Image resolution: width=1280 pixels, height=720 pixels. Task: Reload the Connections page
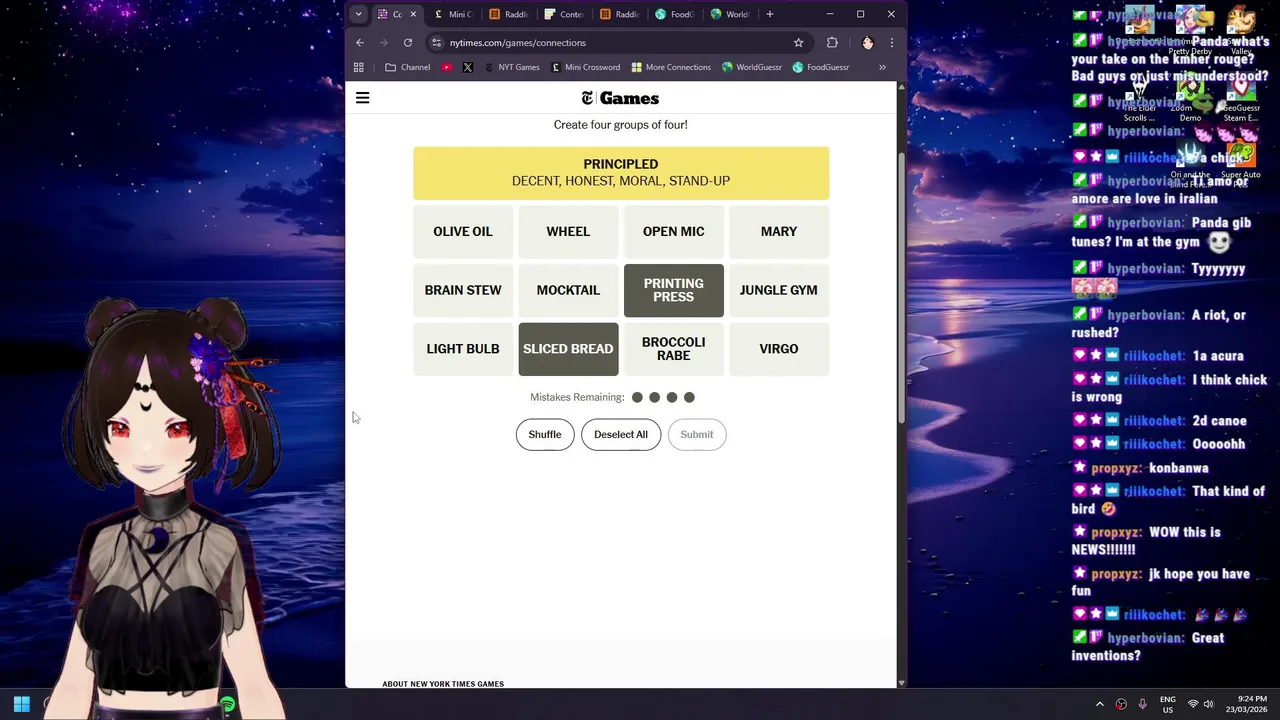pos(408,43)
